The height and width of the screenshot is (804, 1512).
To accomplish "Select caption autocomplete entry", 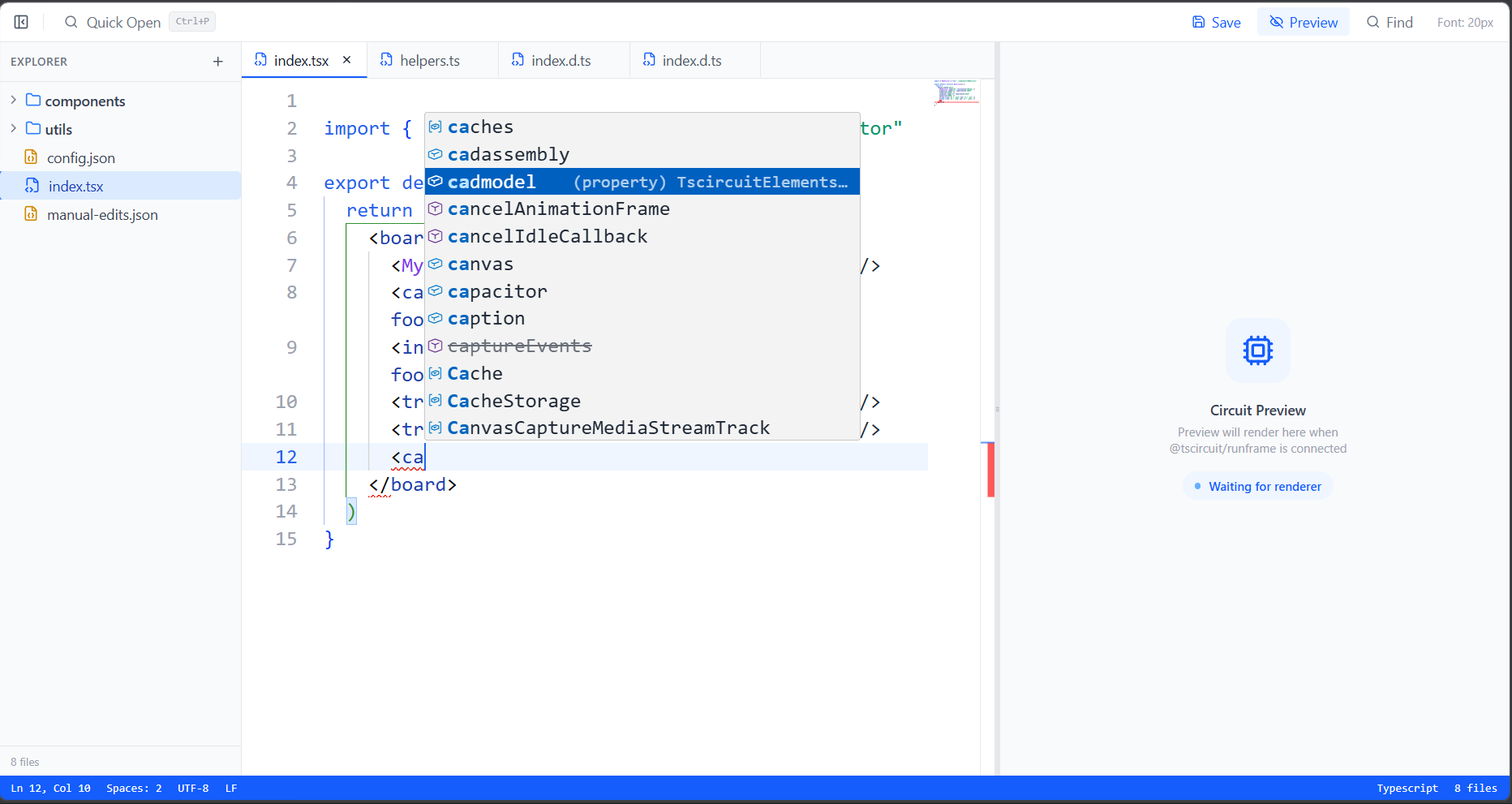I will point(642,318).
